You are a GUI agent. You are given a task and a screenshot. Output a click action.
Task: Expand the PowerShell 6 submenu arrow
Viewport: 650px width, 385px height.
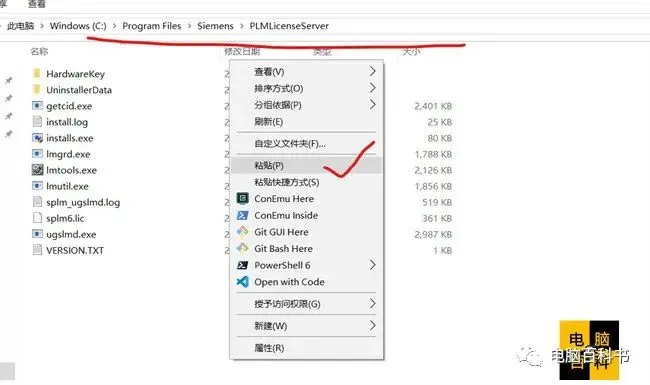(372, 265)
